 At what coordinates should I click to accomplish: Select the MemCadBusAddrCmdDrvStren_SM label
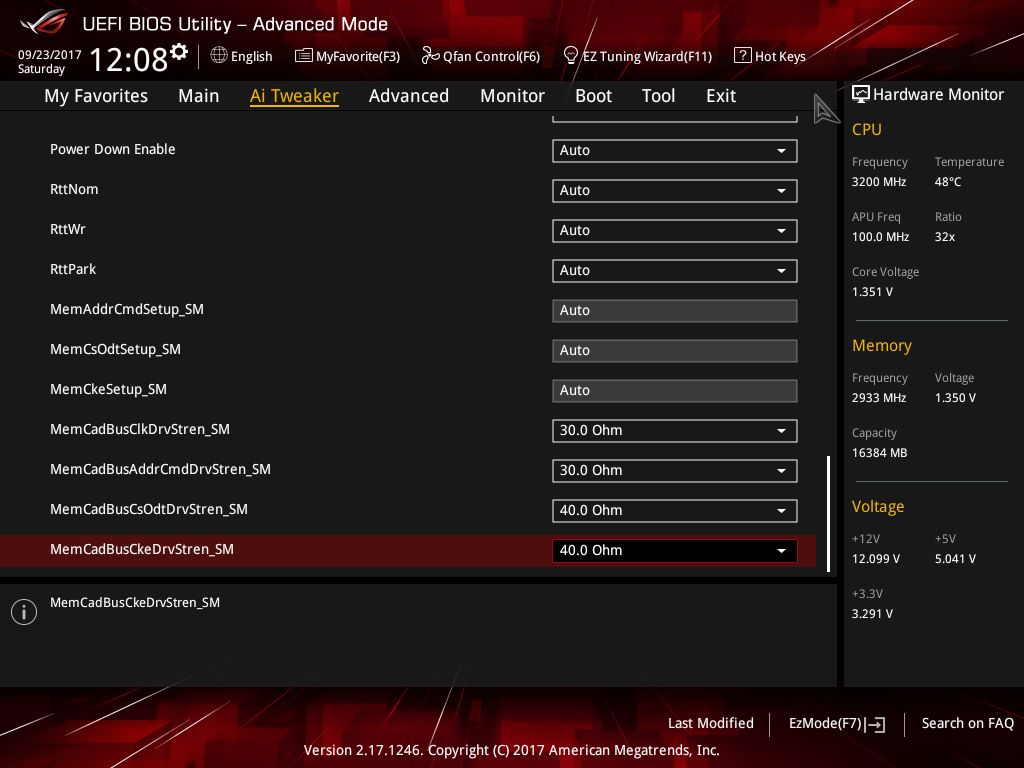click(160, 469)
